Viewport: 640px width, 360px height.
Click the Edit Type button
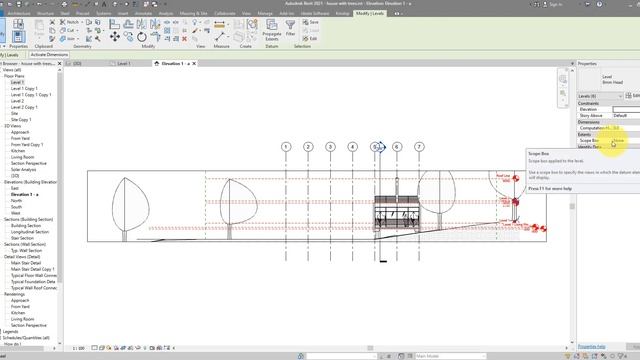click(633, 96)
